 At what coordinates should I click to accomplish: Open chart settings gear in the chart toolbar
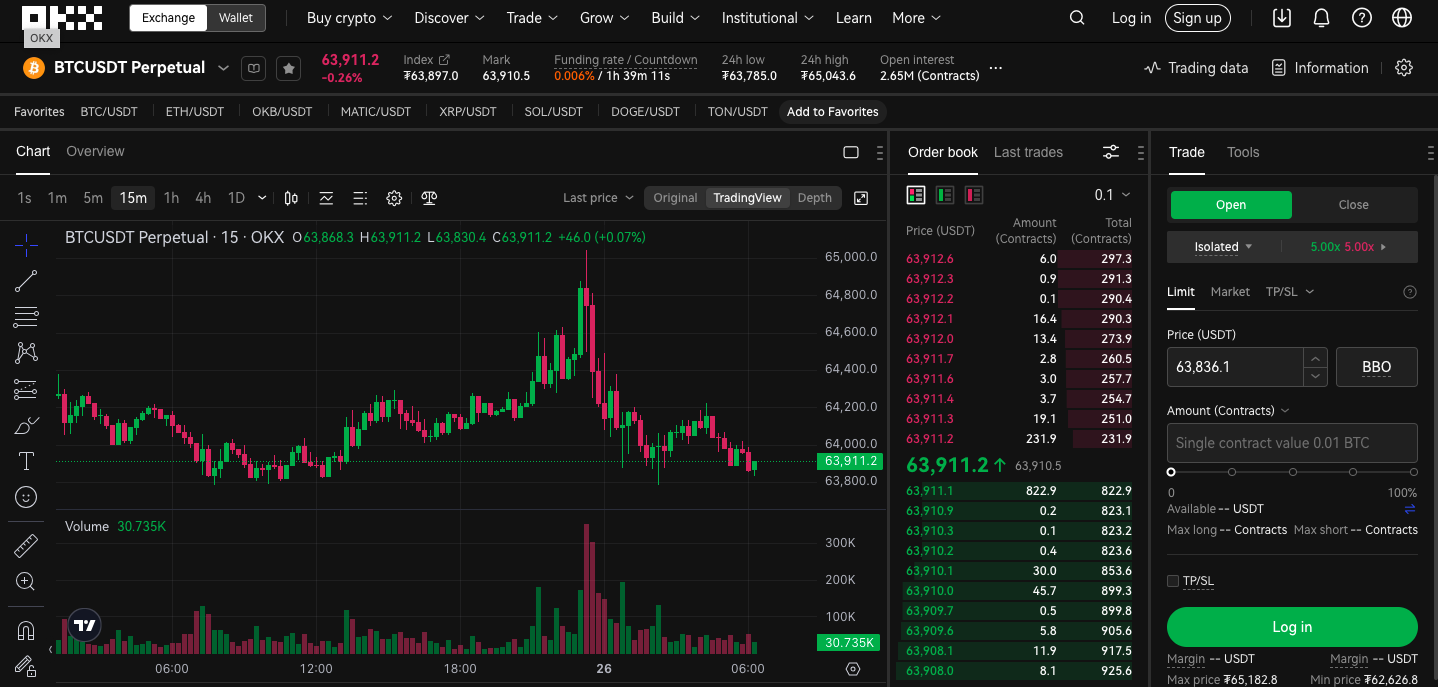[x=394, y=198]
